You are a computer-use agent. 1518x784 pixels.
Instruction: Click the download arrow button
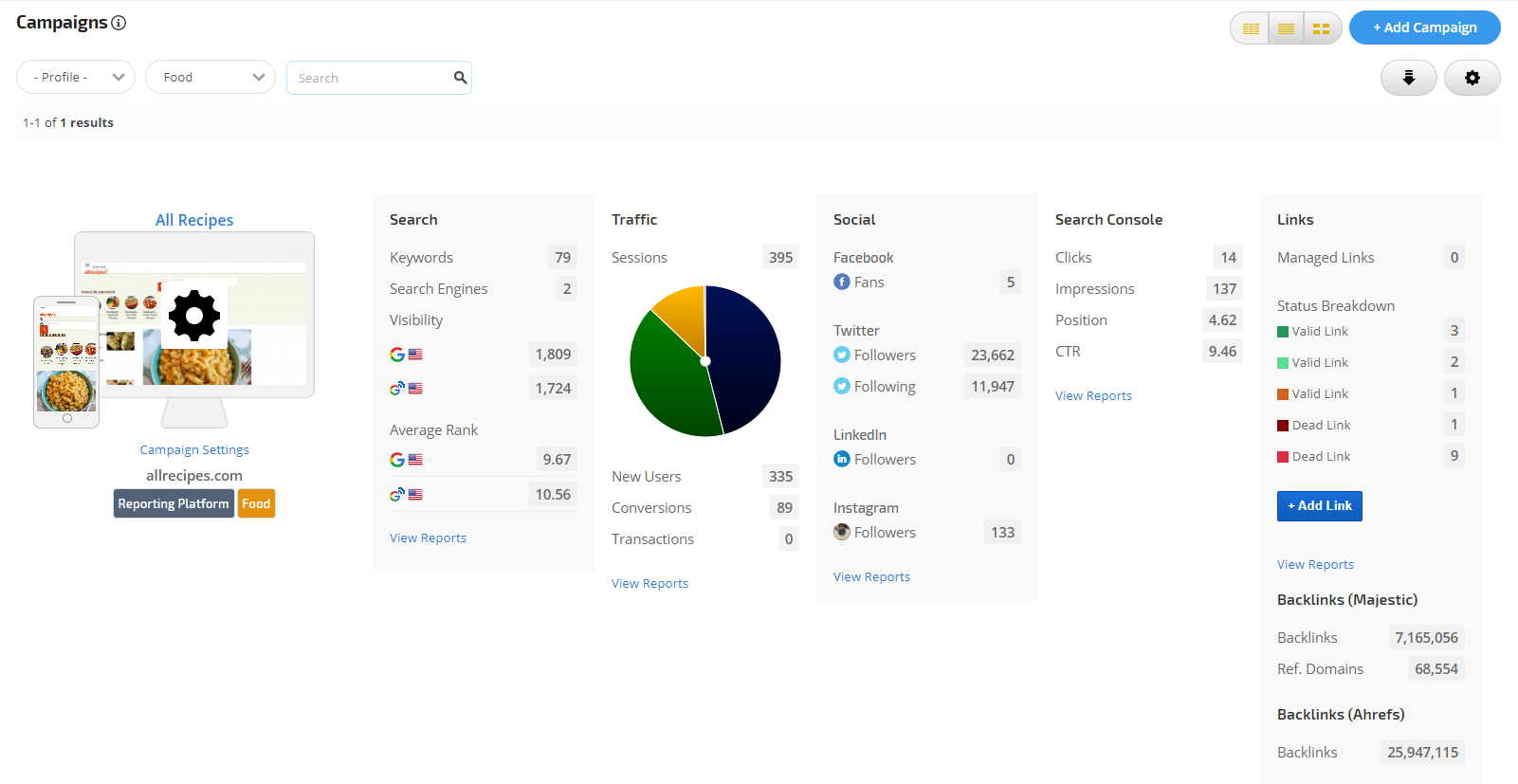coord(1408,78)
